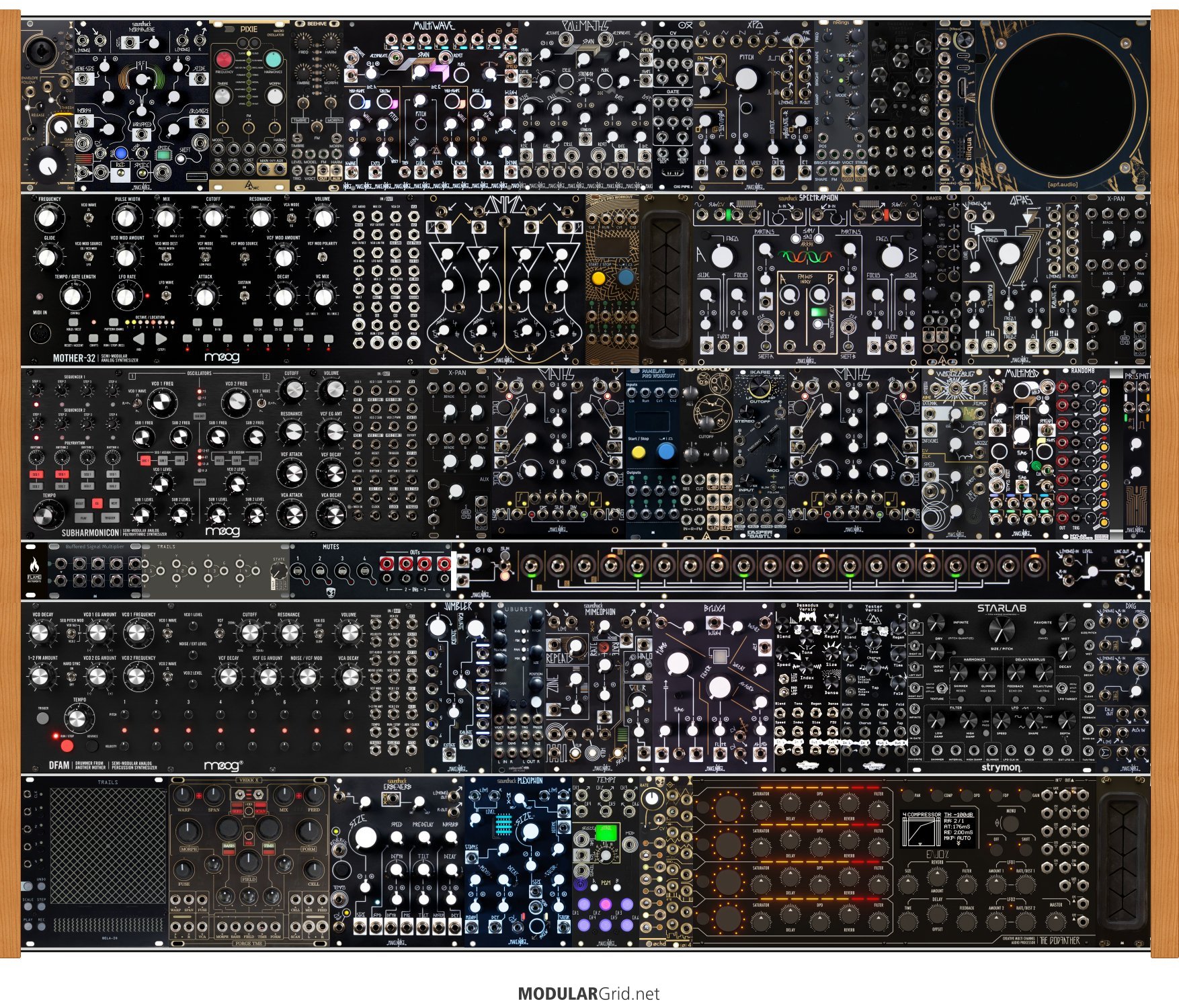The width and height of the screenshot is (1179, 1008).
Task: Click the VCF Attack knob on Subharmonicon
Action: pyautogui.click(x=292, y=473)
